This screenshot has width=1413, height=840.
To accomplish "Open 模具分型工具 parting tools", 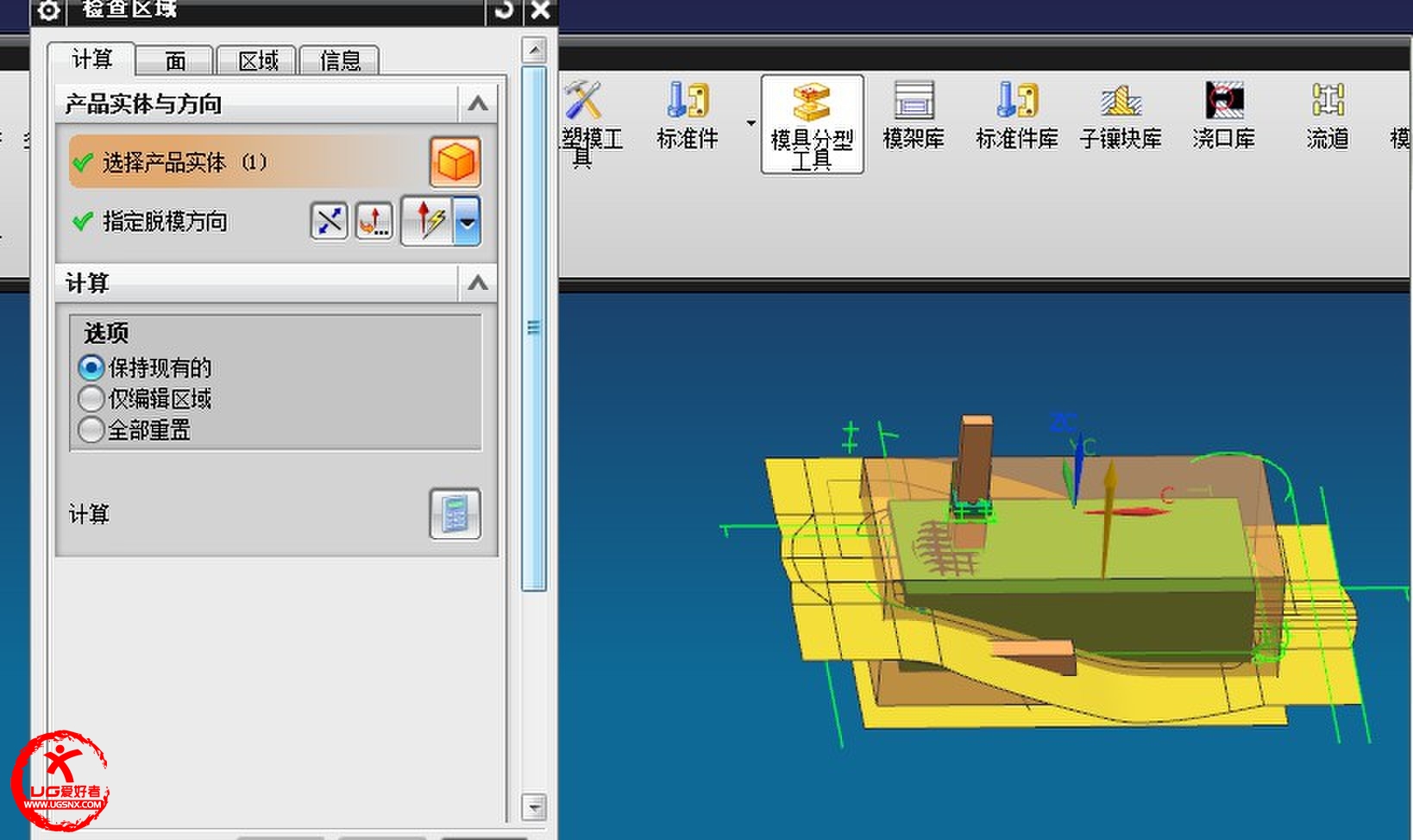I will tap(812, 125).
